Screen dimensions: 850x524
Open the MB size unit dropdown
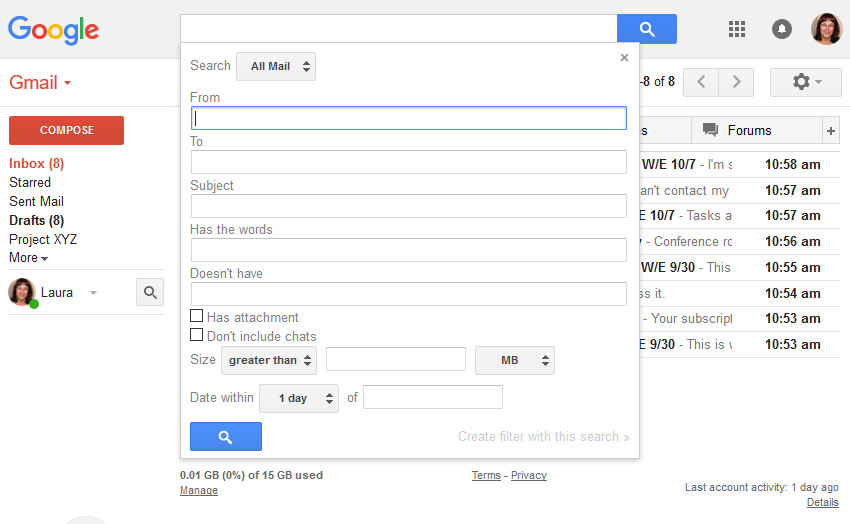514,360
